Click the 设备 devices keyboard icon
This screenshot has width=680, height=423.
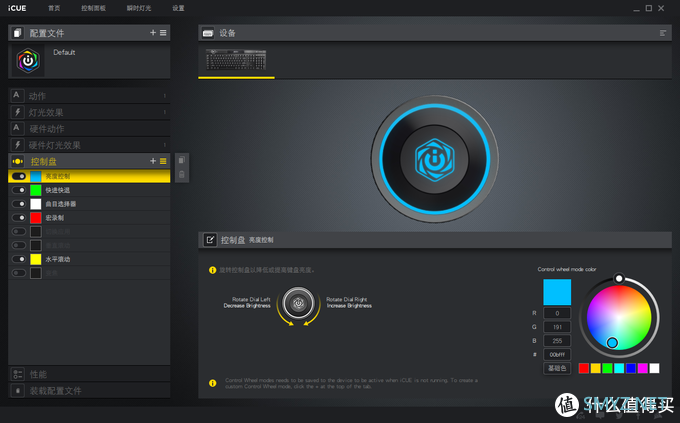coord(208,33)
